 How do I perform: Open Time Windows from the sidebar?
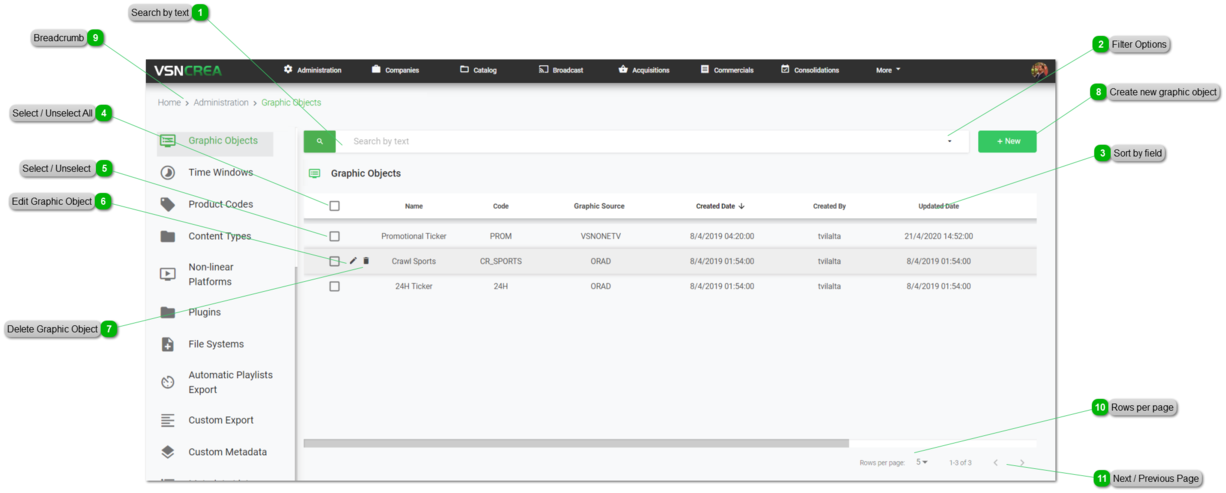pyautogui.click(x=220, y=173)
